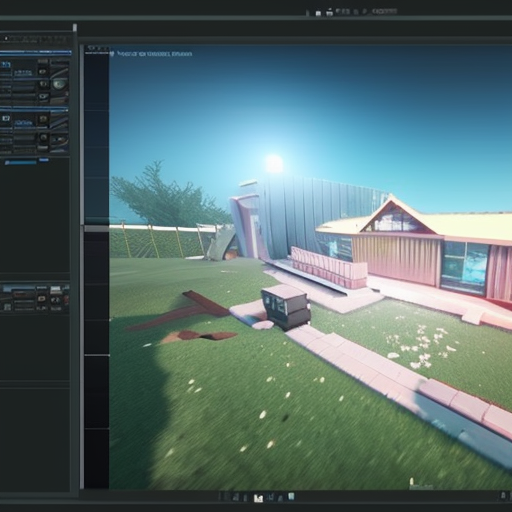Viewport: 512px width, 512px height.
Task: Click the text label in top menu bar
Action: pyautogui.click(x=384, y=11)
